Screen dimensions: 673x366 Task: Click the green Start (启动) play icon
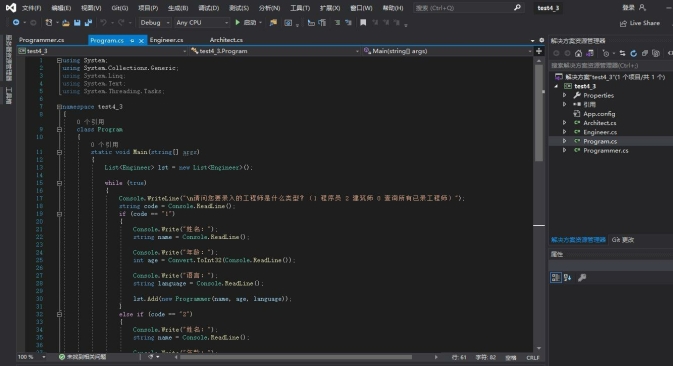tap(237, 22)
